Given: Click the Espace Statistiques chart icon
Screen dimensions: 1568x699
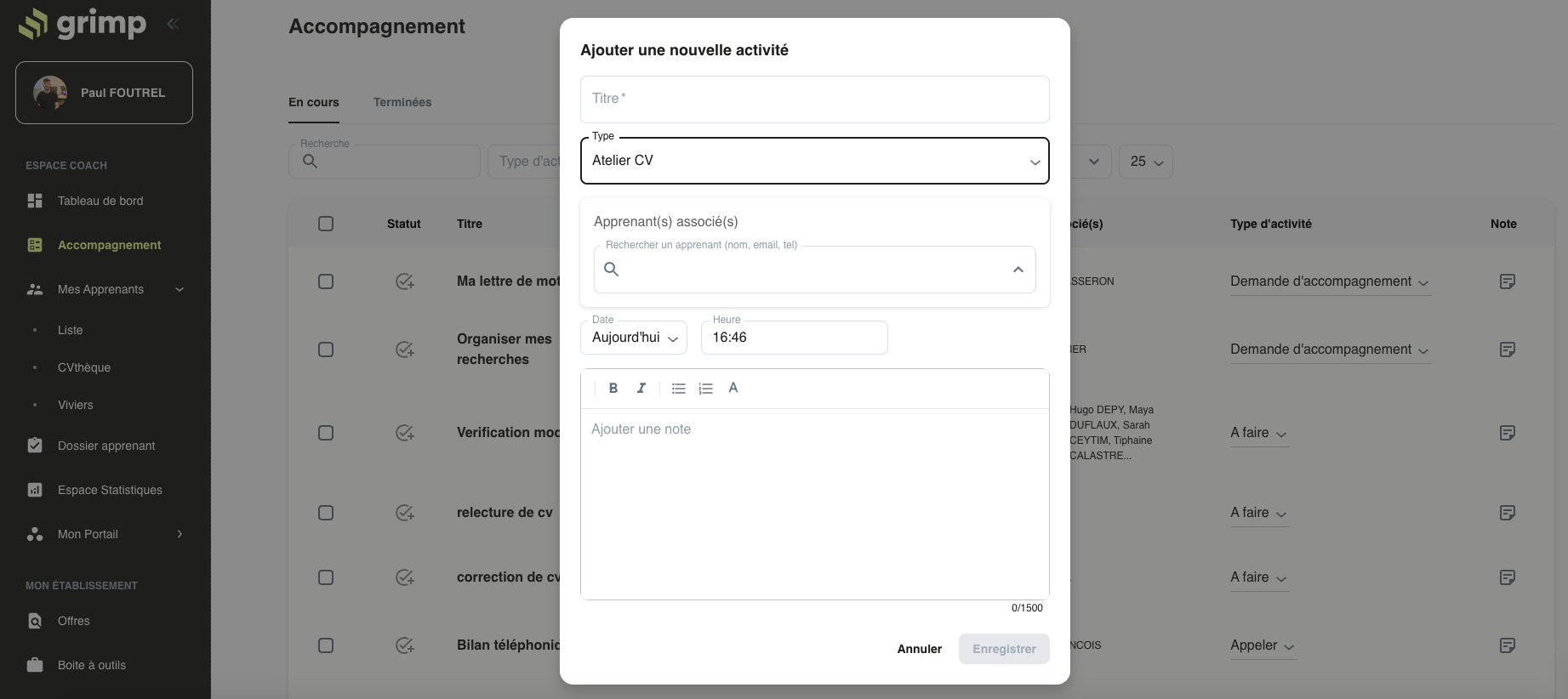Looking at the screenshot, I should pyautogui.click(x=35, y=490).
